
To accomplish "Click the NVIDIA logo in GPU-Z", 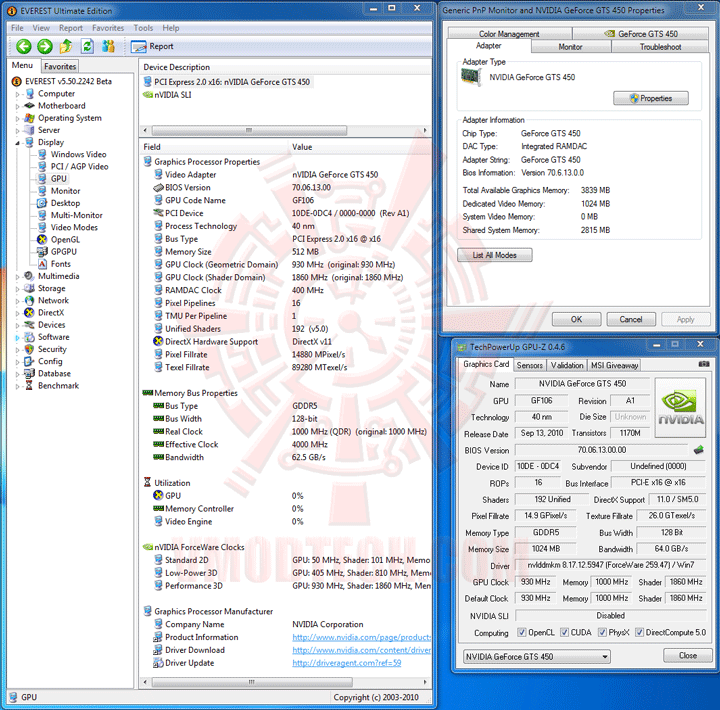I will [680, 408].
